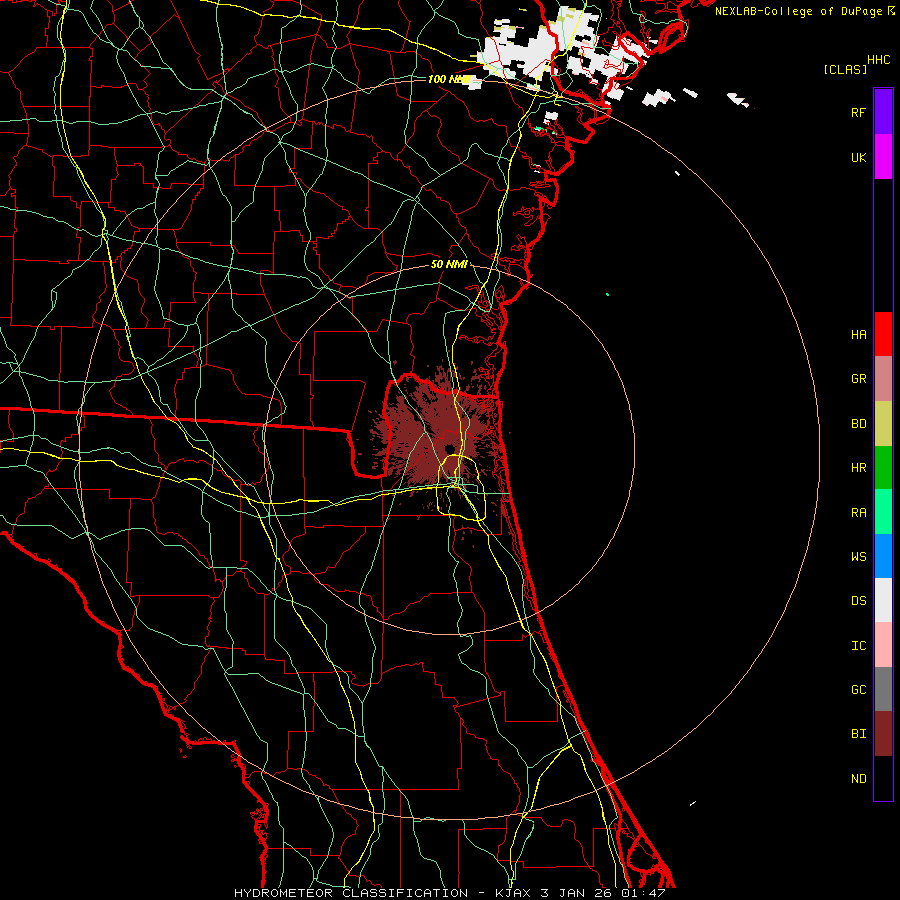The width and height of the screenshot is (900, 900).
Task: Click the GC legend label
Action: coord(858,690)
